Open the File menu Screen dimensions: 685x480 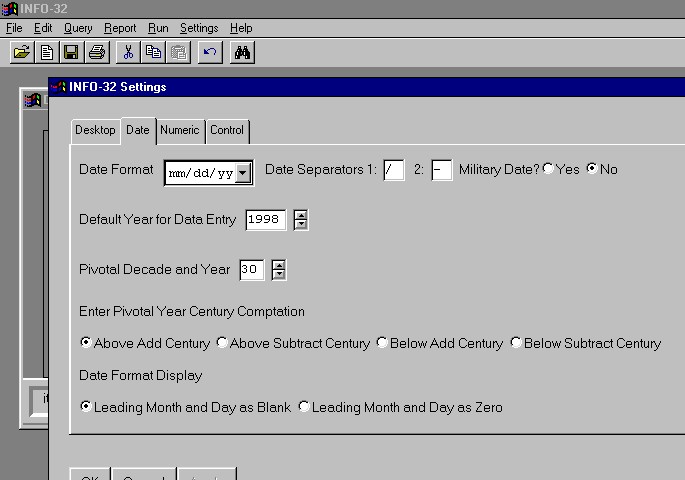(14, 28)
